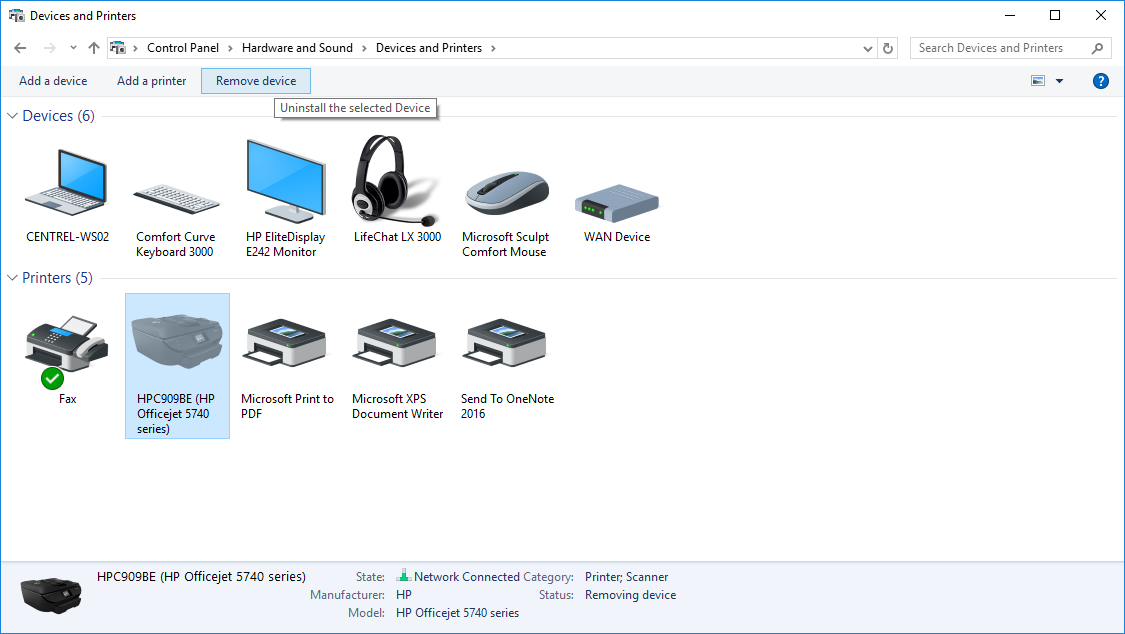Maximize the Devices and Printers window
The width and height of the screenshot is (1125, 634).
coord(1055,15)
